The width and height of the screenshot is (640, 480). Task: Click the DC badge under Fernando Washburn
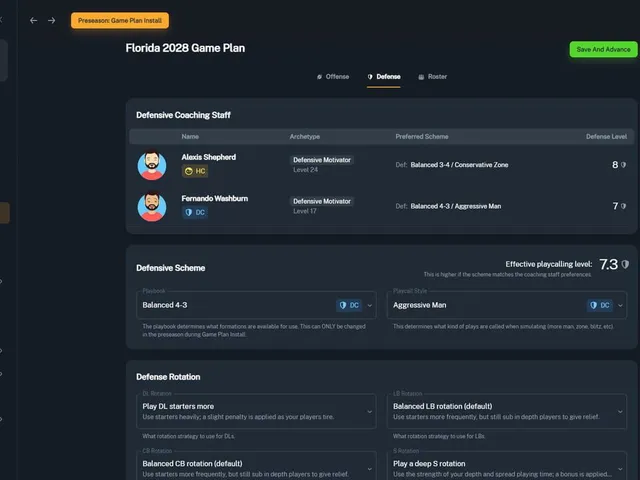[195, 212]
